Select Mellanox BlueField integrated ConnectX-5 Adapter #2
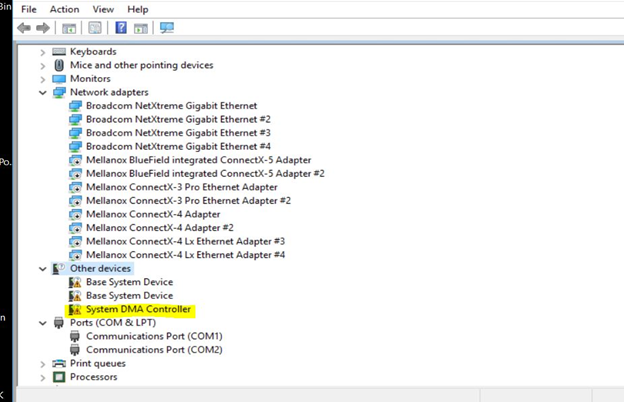 click(205, 173)
